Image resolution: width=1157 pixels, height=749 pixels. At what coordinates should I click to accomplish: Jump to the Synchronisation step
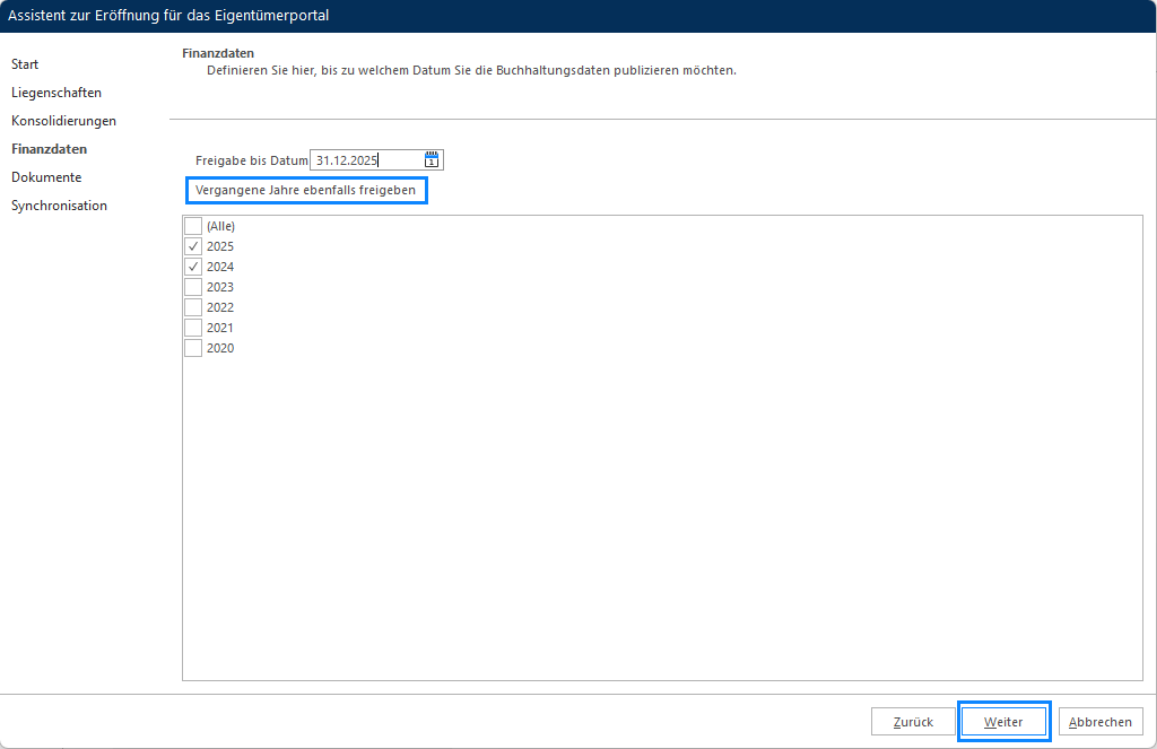[x=59, y=205]
